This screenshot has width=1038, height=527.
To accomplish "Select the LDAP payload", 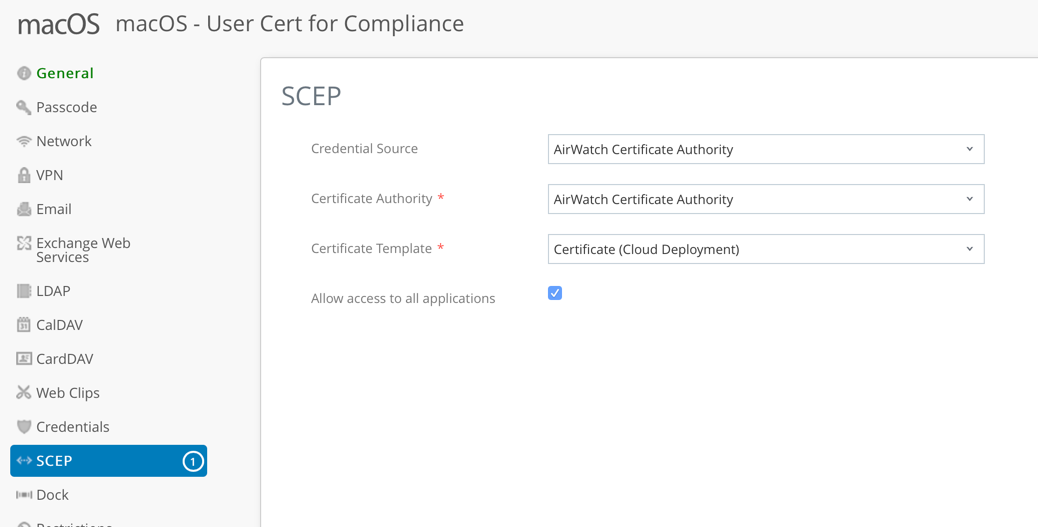I will click(53, 291).
